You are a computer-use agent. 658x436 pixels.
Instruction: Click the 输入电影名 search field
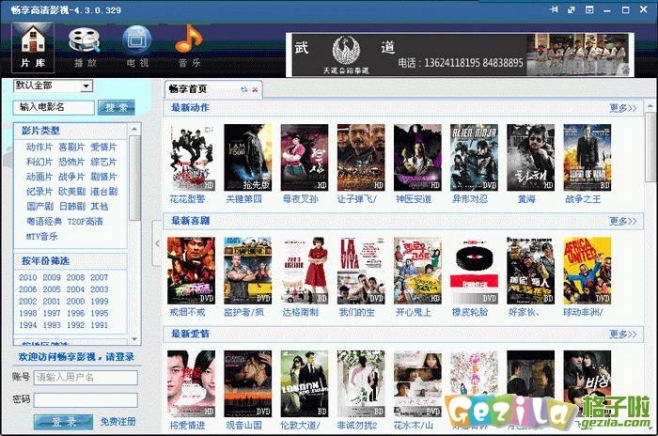point(54,107)
